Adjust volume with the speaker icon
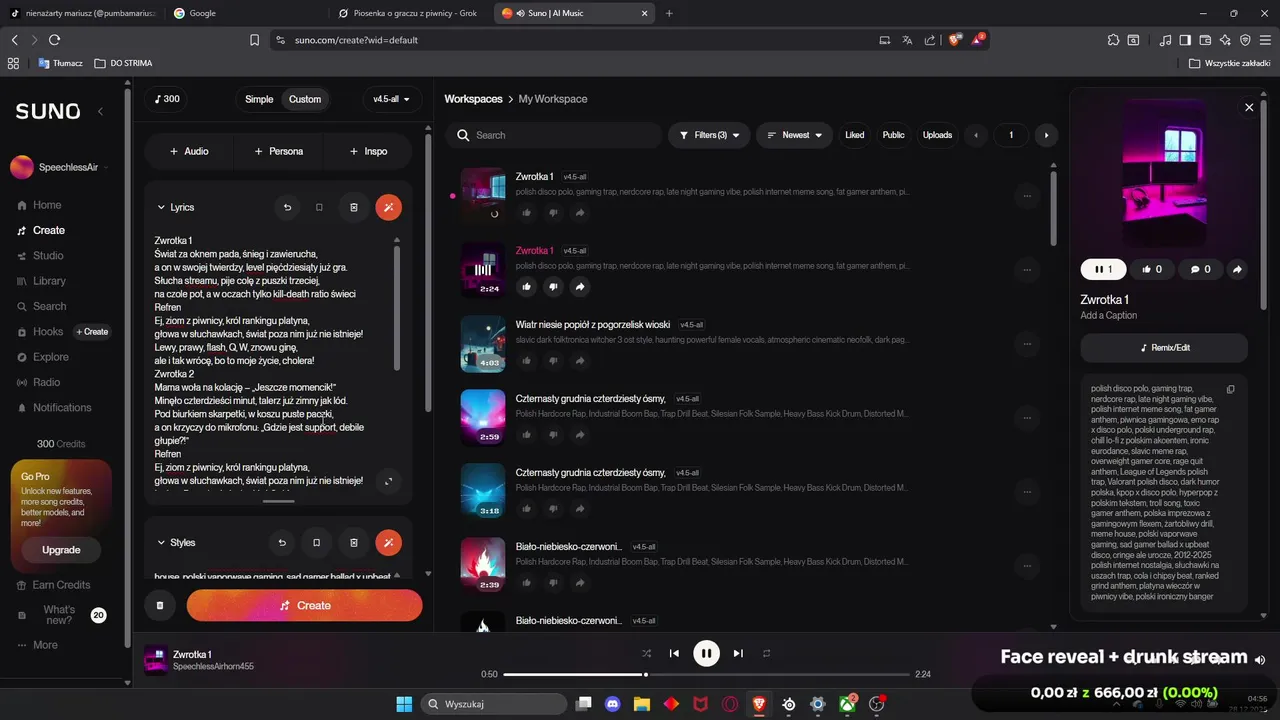The width and height of the screenshot is (1280, 720). (x=1260, y=659)
